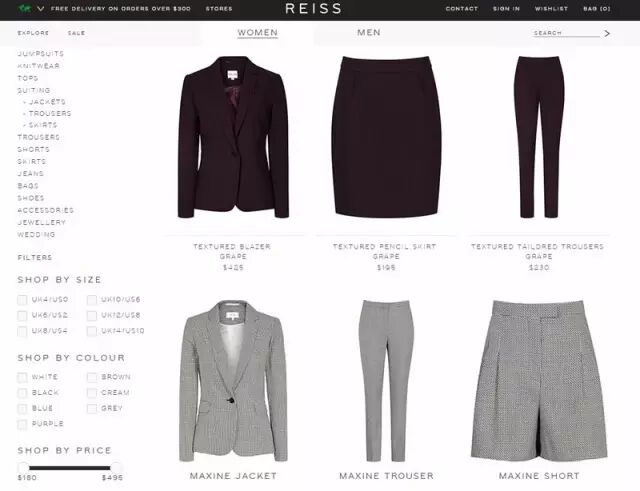
Task: Collapse the Suiting category in sidebar
Action: (x=34, y=90)
